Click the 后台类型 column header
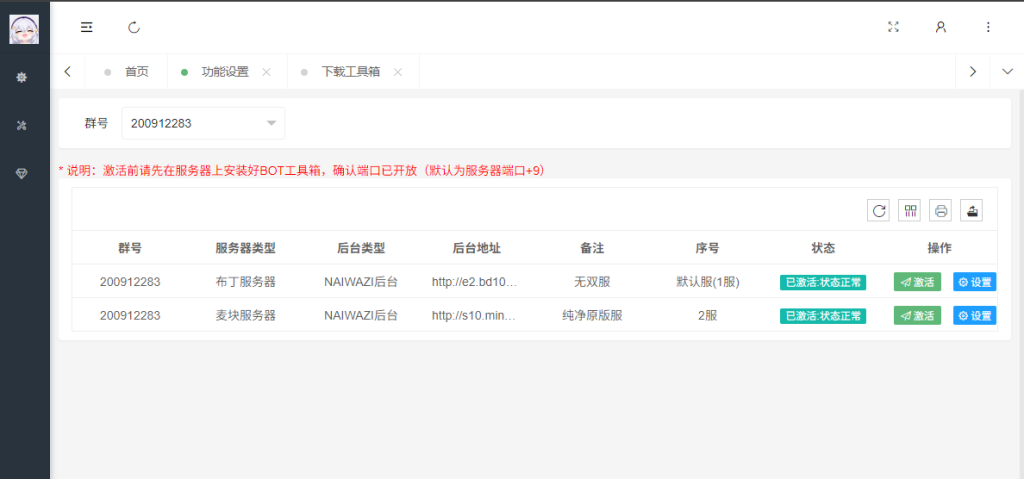The image size is (1024, 479). [361, 248]
